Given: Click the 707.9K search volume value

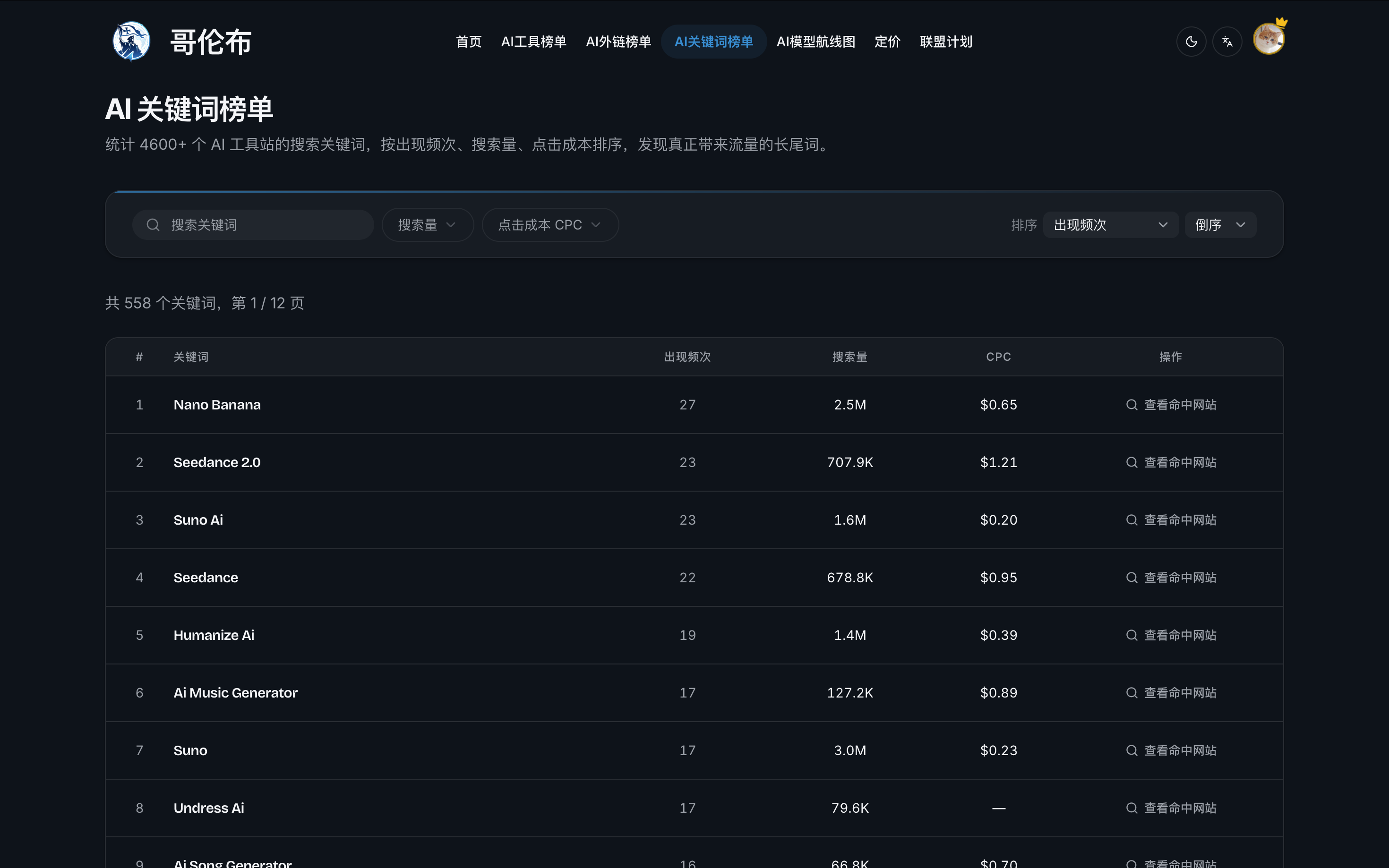Looking at the screenshot, I should [x=850, y=462].
